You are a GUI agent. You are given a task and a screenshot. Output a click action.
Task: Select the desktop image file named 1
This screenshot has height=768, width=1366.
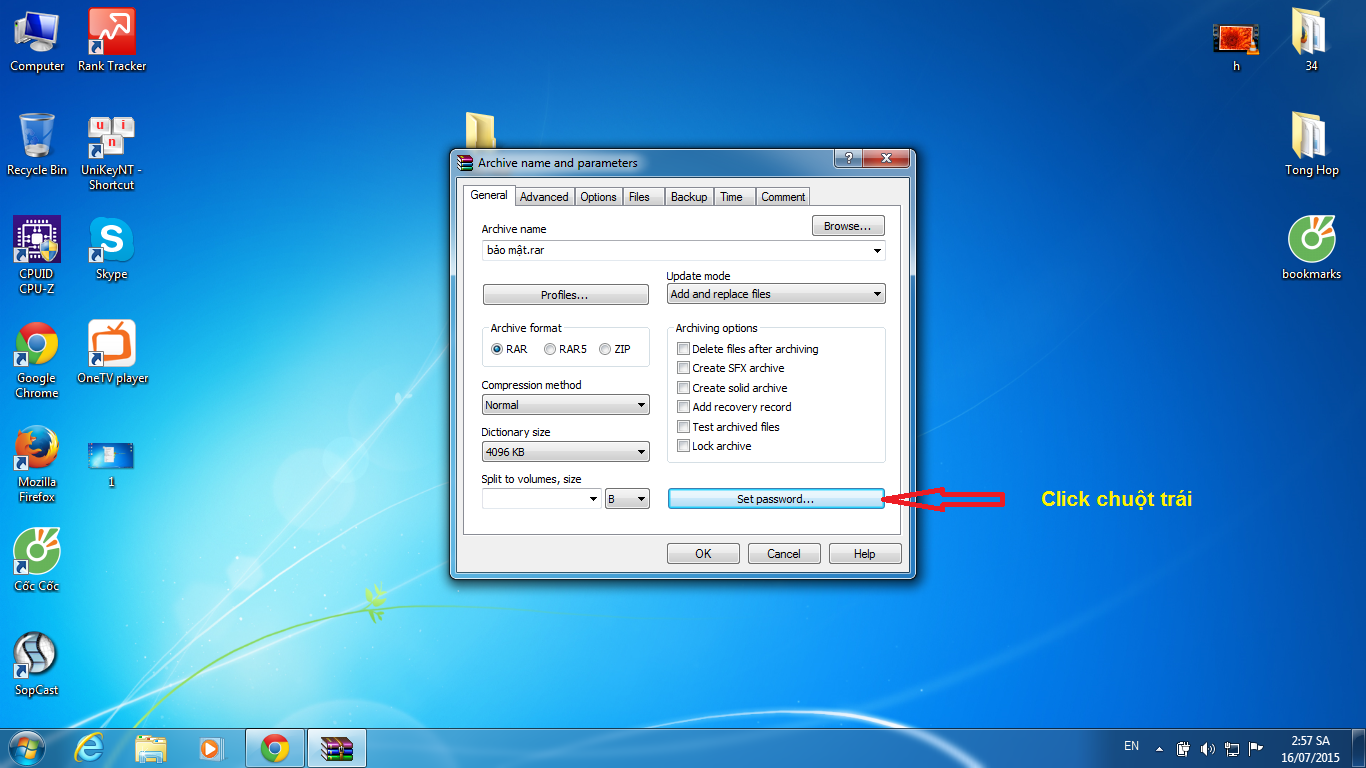tap(111, 464)
